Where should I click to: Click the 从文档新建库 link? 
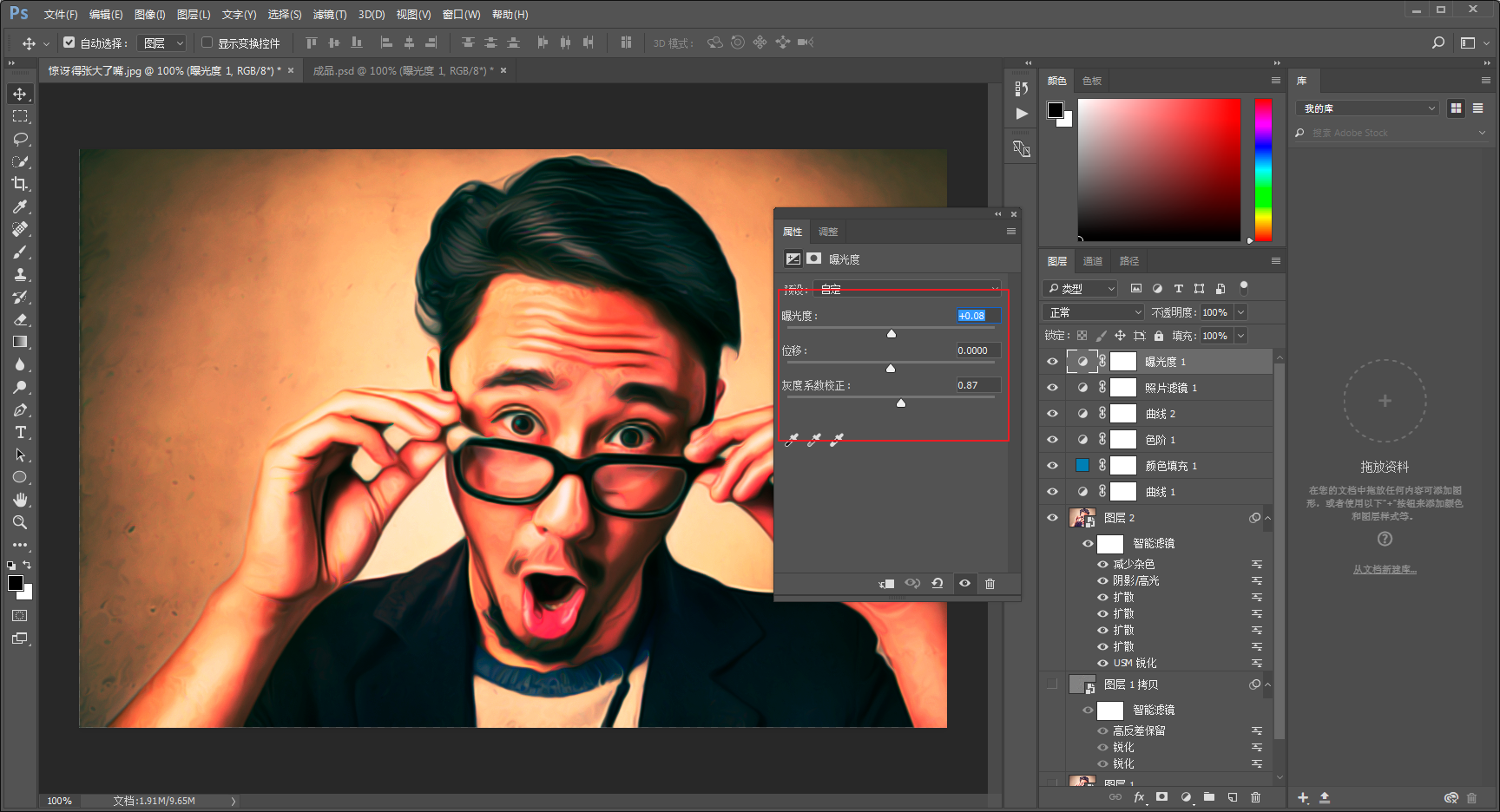[1385, 570]
